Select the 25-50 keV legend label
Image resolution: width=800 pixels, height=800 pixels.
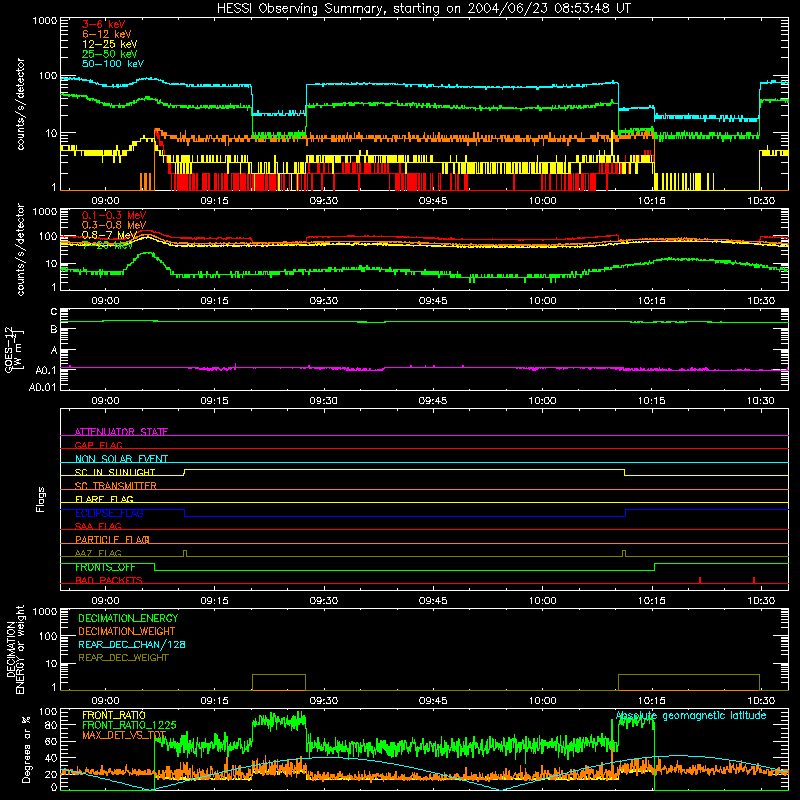point(109,54)
